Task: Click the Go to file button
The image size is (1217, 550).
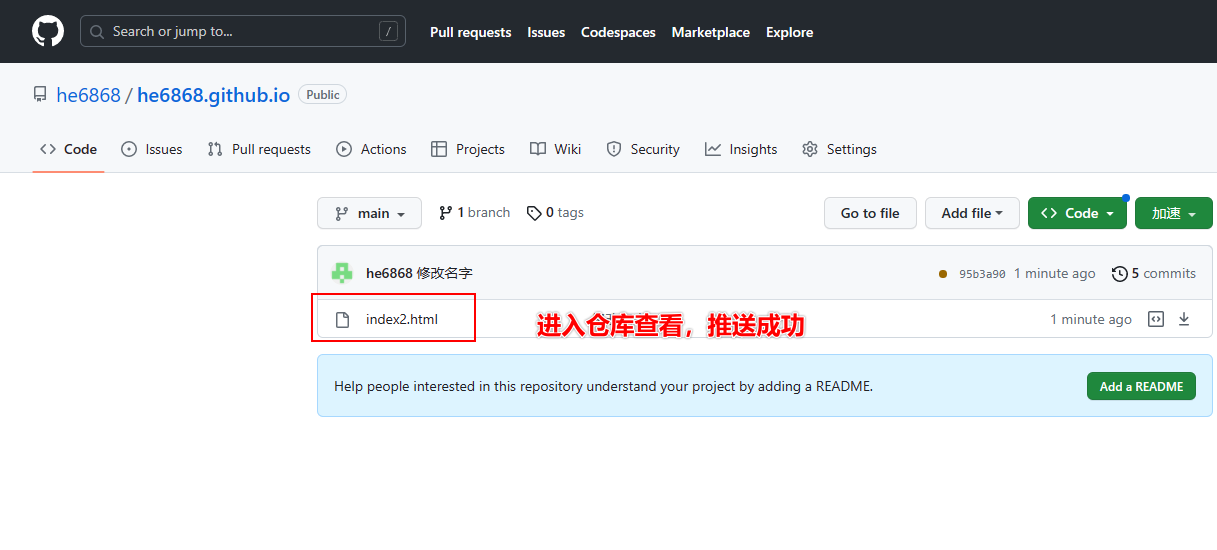Action: [x=870, y=213]
